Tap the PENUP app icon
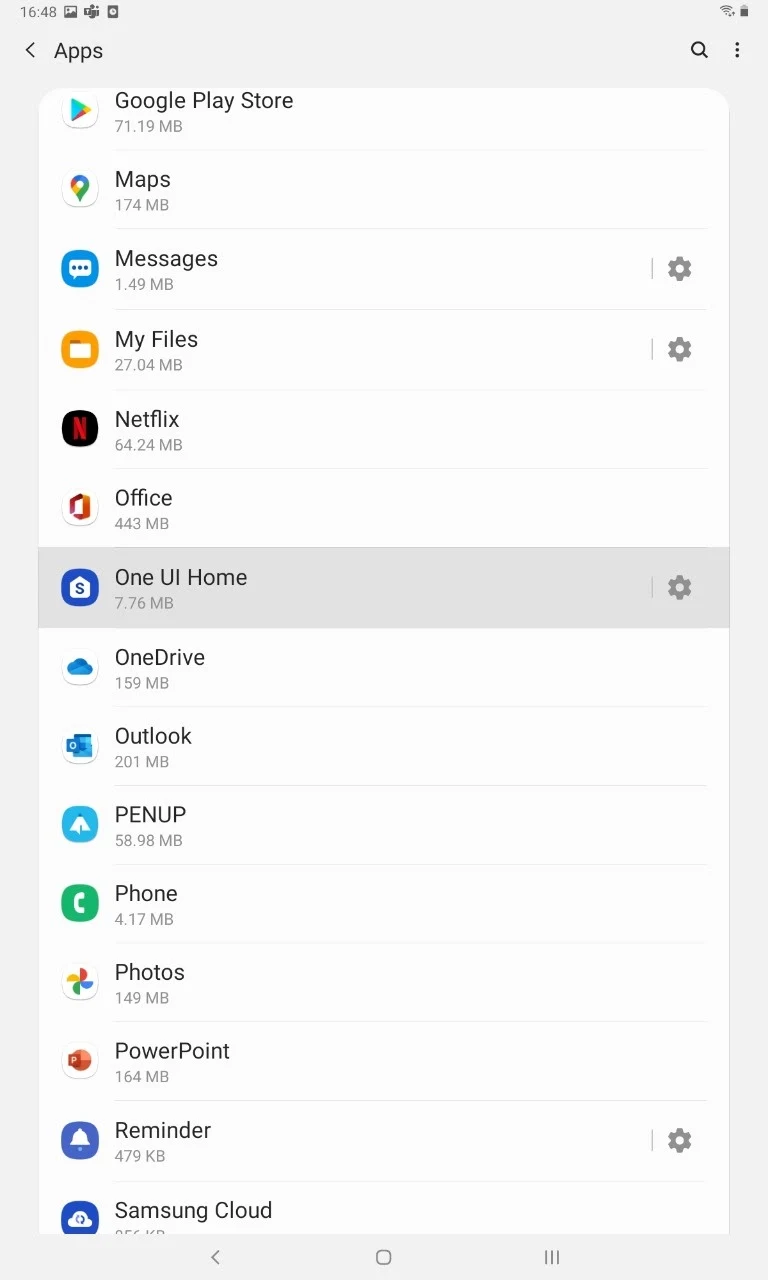The image size is (768, 1280). [x=80, y=825]
